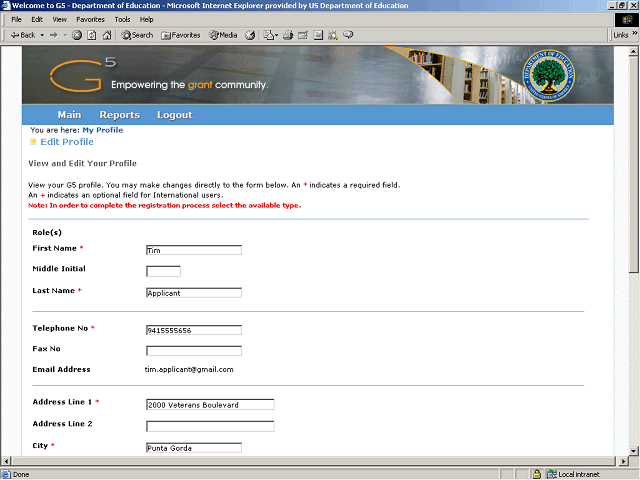
Task: Go back with the Back button
Action: (x=23, y=35)
